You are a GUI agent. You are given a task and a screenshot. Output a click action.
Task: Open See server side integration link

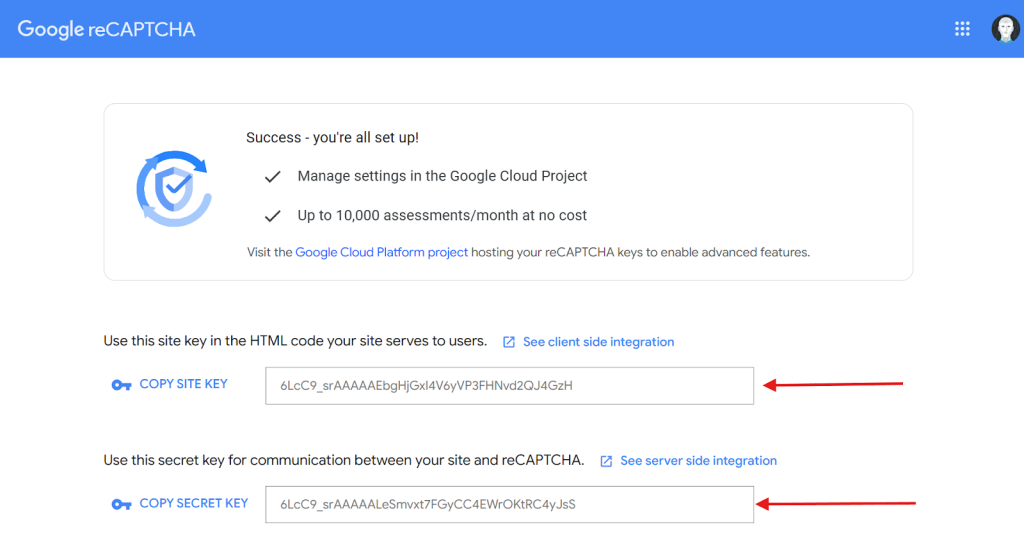click(698, 461)
